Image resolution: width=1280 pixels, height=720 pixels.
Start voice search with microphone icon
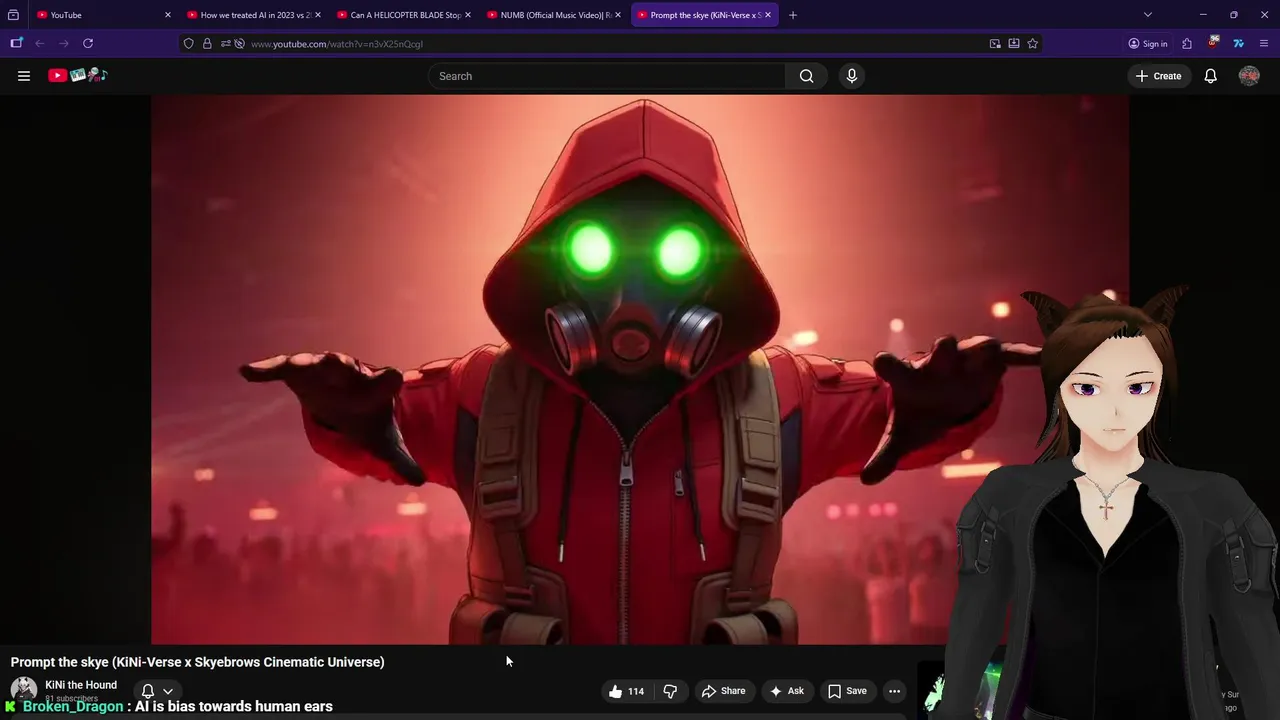[x=852, y=76]
